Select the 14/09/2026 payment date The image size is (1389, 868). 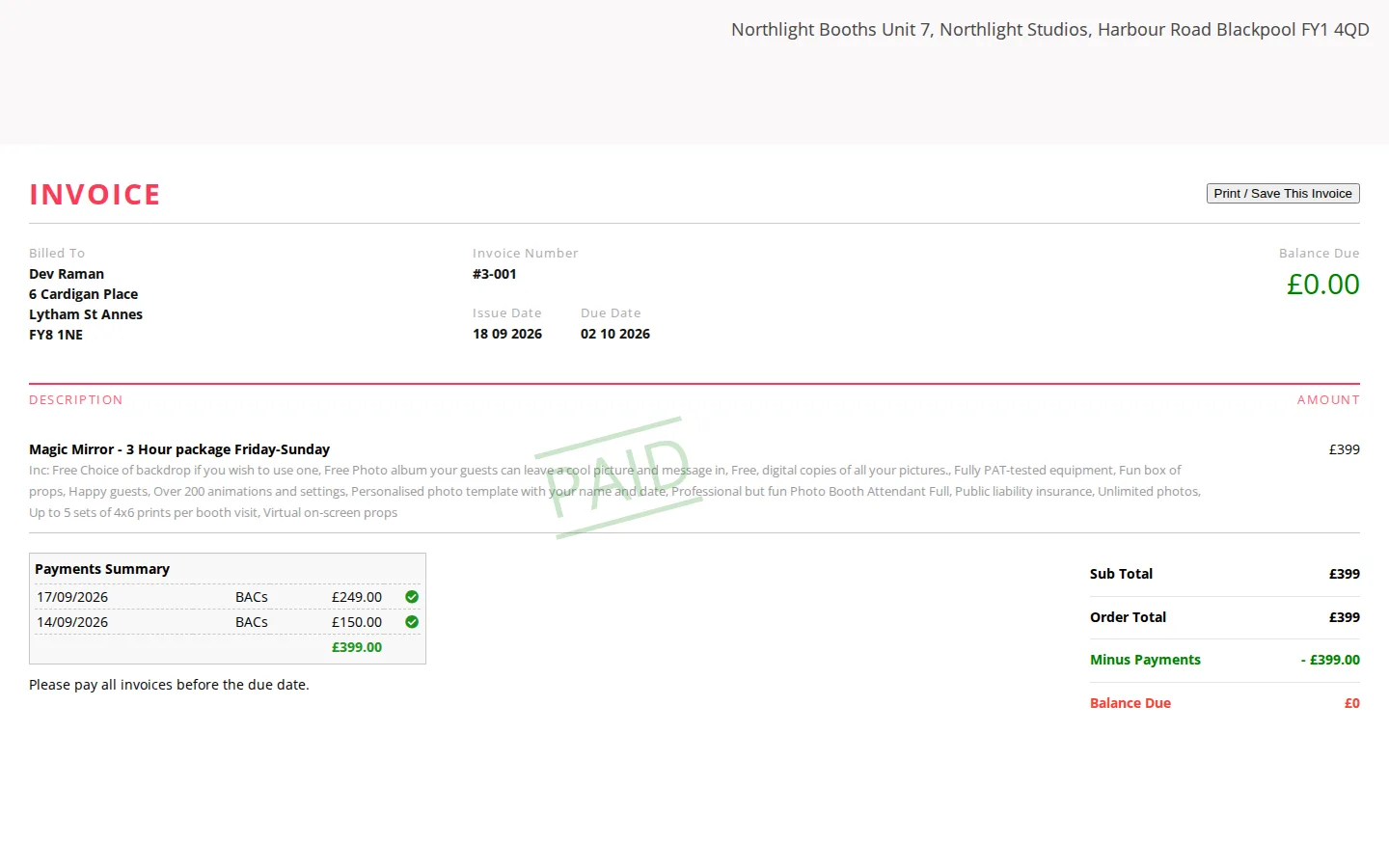(x=72, y=622)
